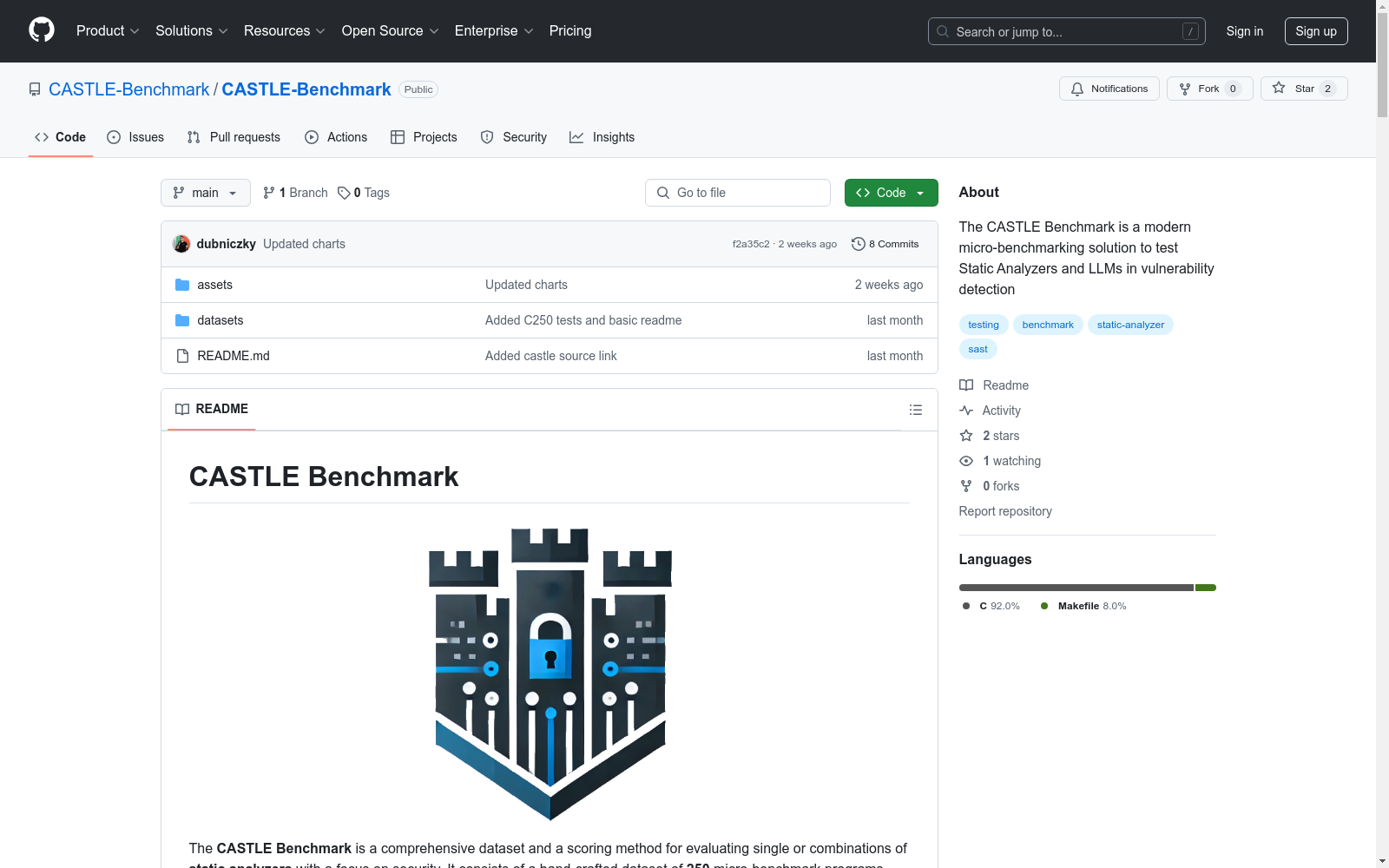
Task: Expand the Enterprise menu
Action: click(x=494, y=31)
